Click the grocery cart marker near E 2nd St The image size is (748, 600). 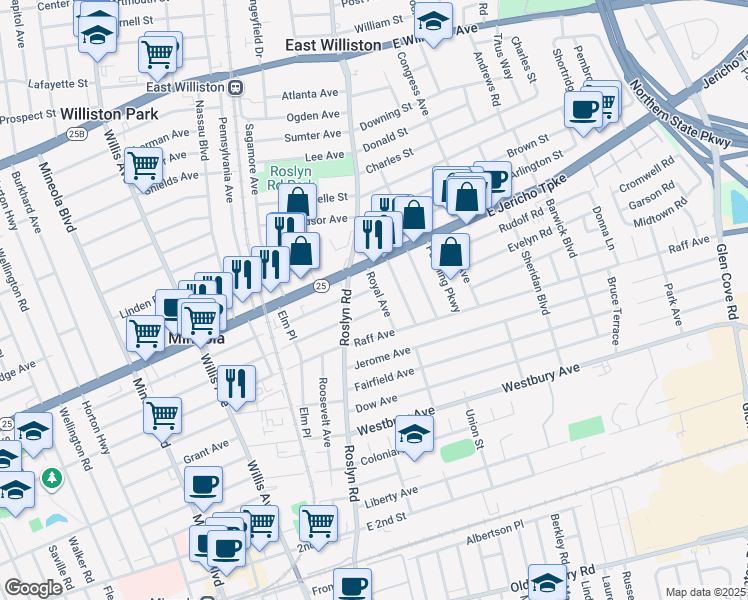coord(318,521)
